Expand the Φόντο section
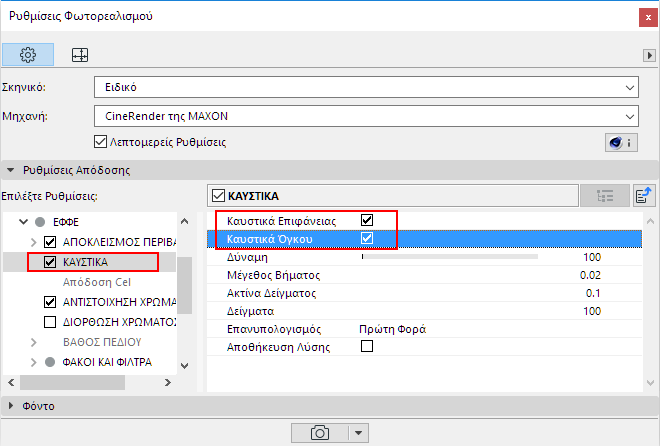This screenshot has height=446, width=660. pyautogui.click(x=11, y=406)
